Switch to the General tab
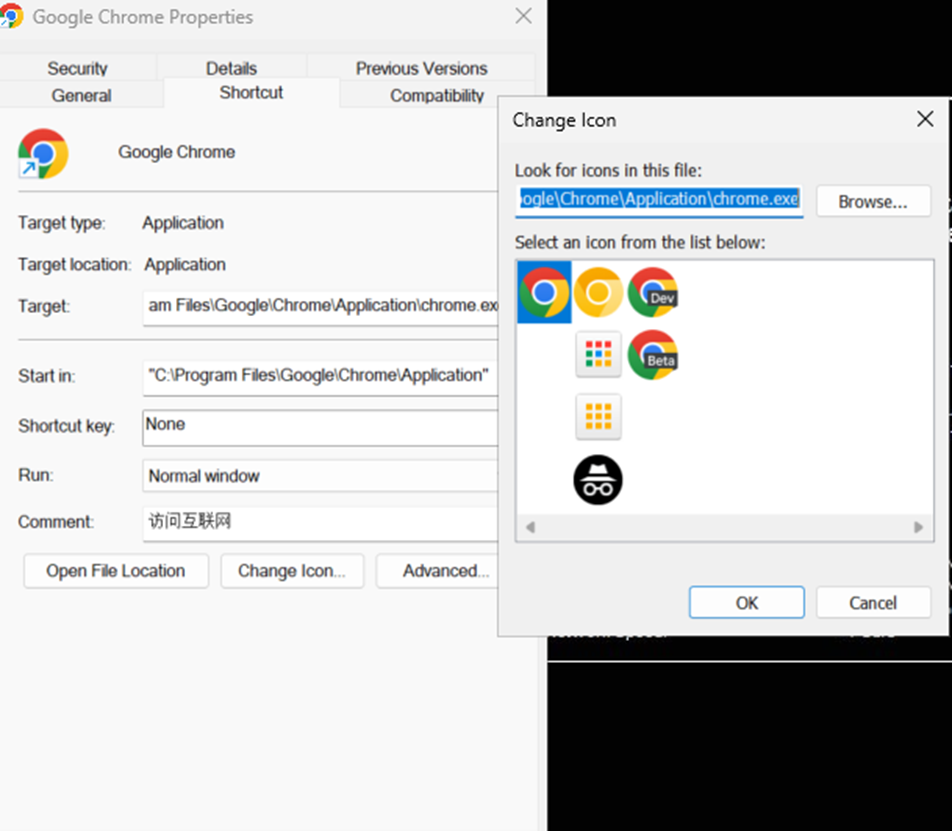Image resolution: width=952 pixels, height=831 pixels. click(81, 95)
